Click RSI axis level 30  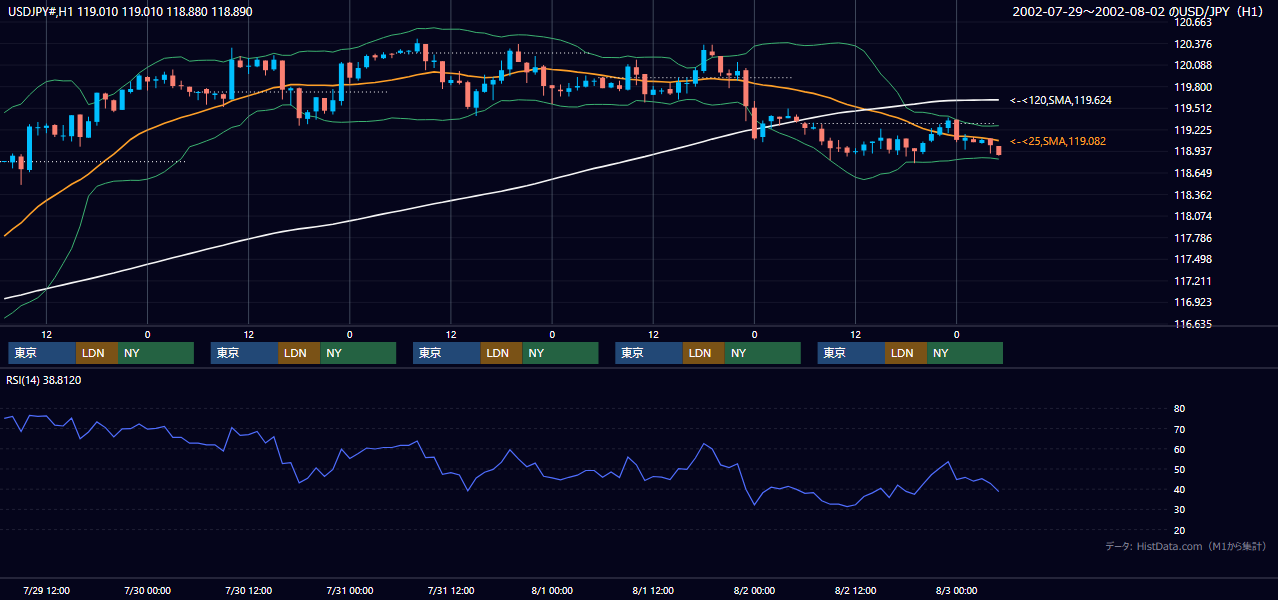(x=1179, y=510)
